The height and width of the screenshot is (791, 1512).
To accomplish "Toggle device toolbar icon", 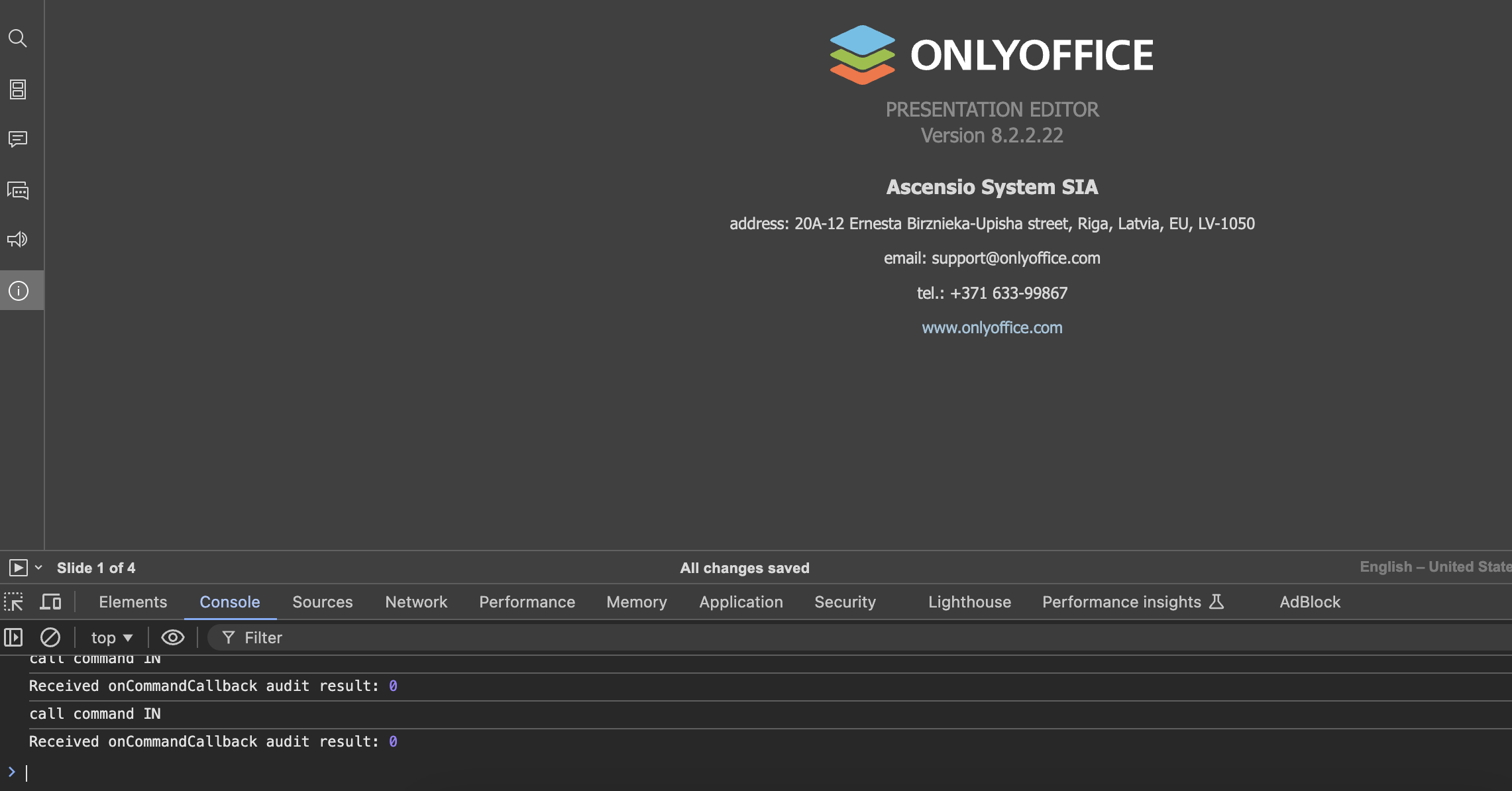I will pyautogui.click(x=50, y=602).
